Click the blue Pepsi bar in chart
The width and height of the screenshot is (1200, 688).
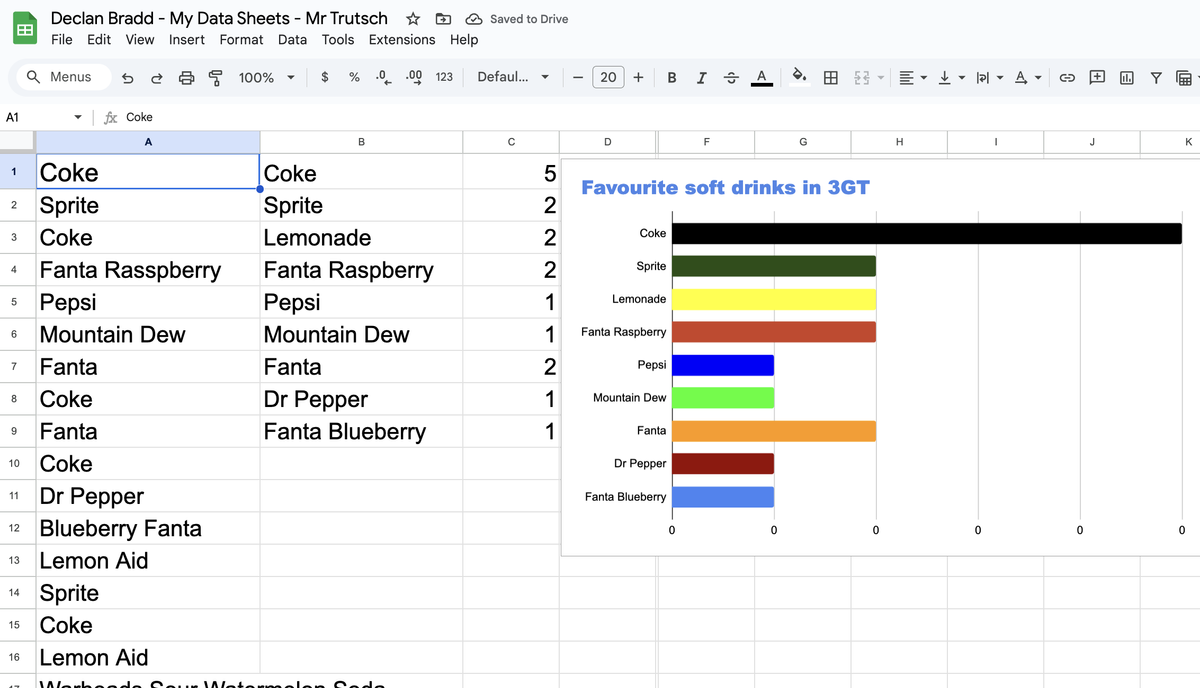723,365
